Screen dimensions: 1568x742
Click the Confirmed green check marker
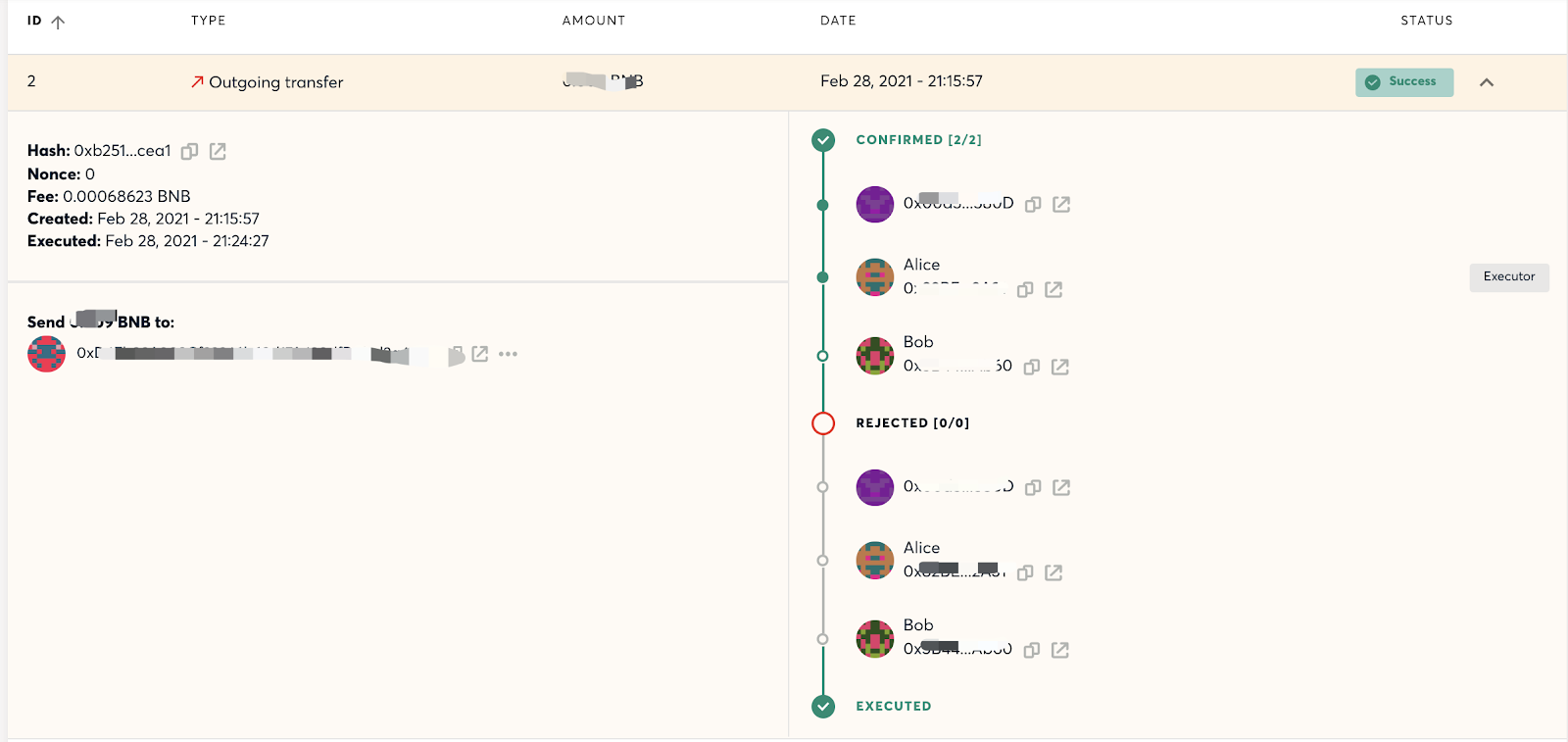pos(823,140)
